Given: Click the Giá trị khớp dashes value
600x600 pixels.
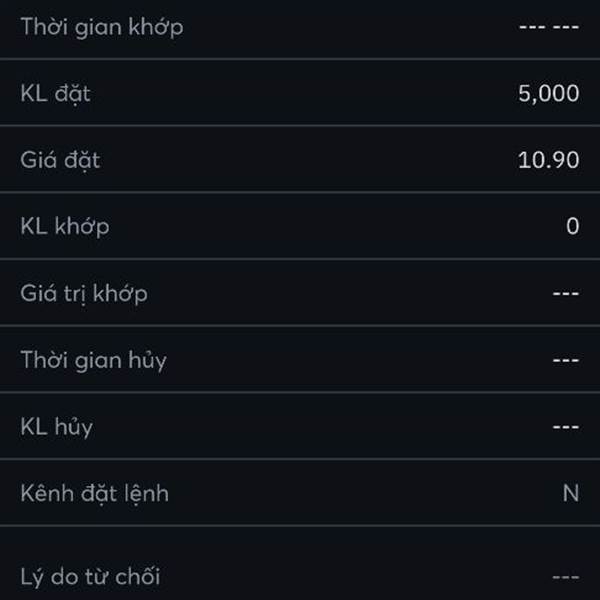Looking at the screenshot, I should click(566, 293).
